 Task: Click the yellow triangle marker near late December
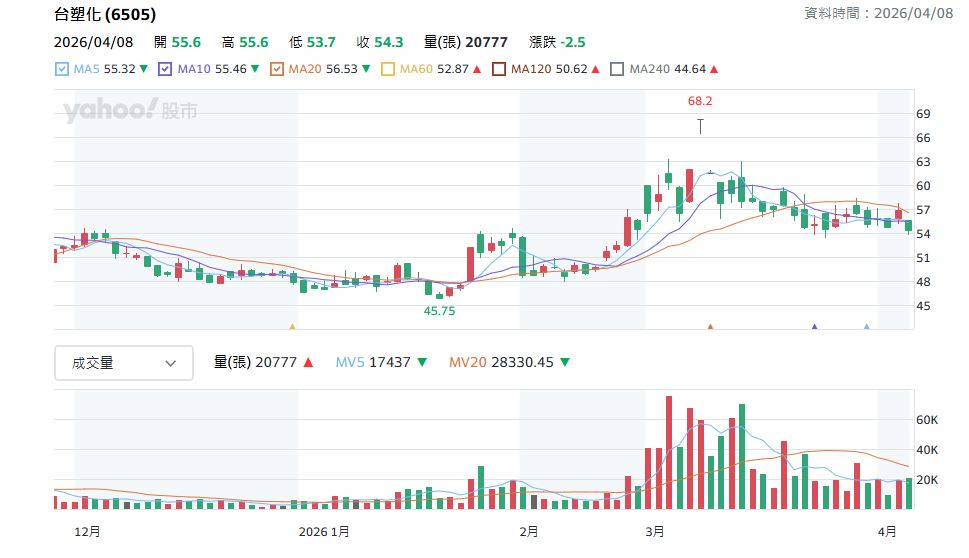[x=292, y=326]
